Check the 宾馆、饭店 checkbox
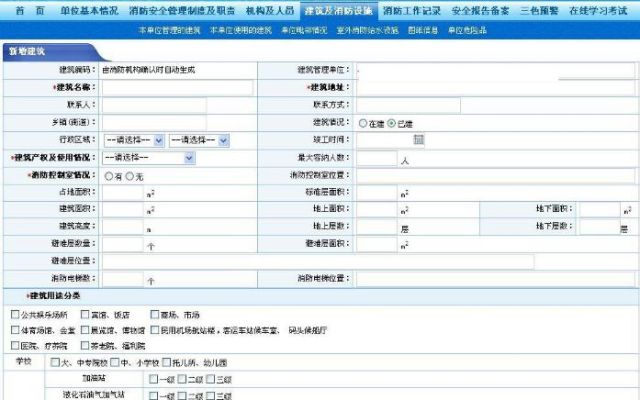 pyautogui.click(x=85, y=314)
